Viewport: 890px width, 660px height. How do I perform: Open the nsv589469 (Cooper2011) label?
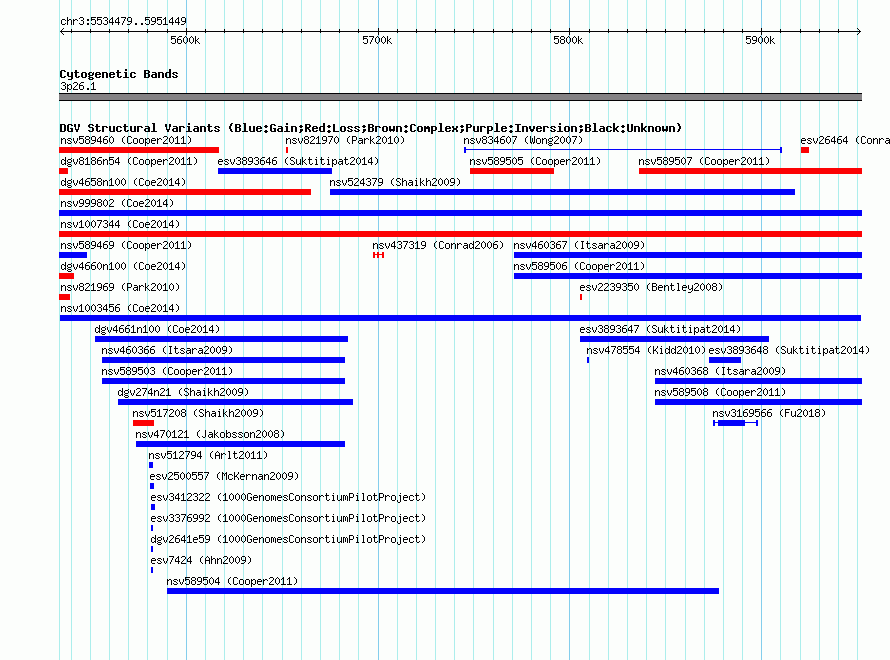click(126, 245)
